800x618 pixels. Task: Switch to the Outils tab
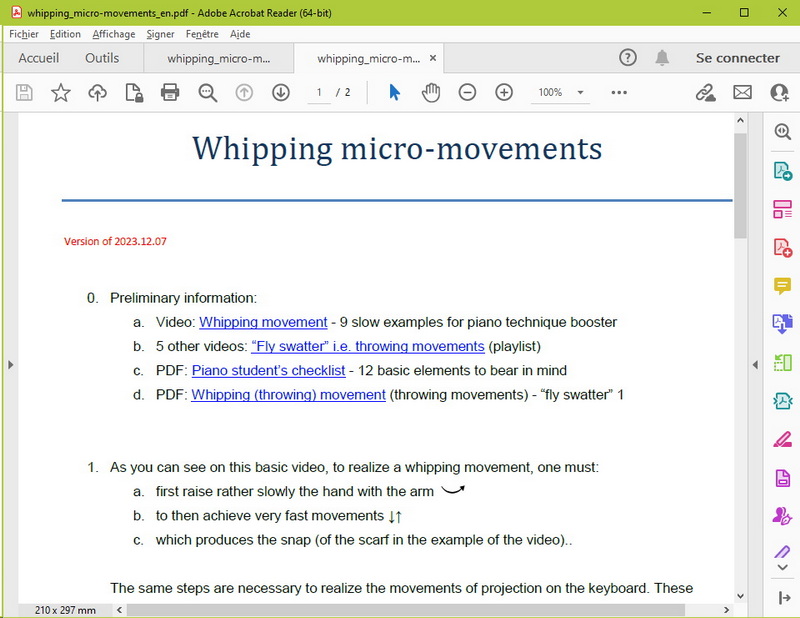coord(102,58)
